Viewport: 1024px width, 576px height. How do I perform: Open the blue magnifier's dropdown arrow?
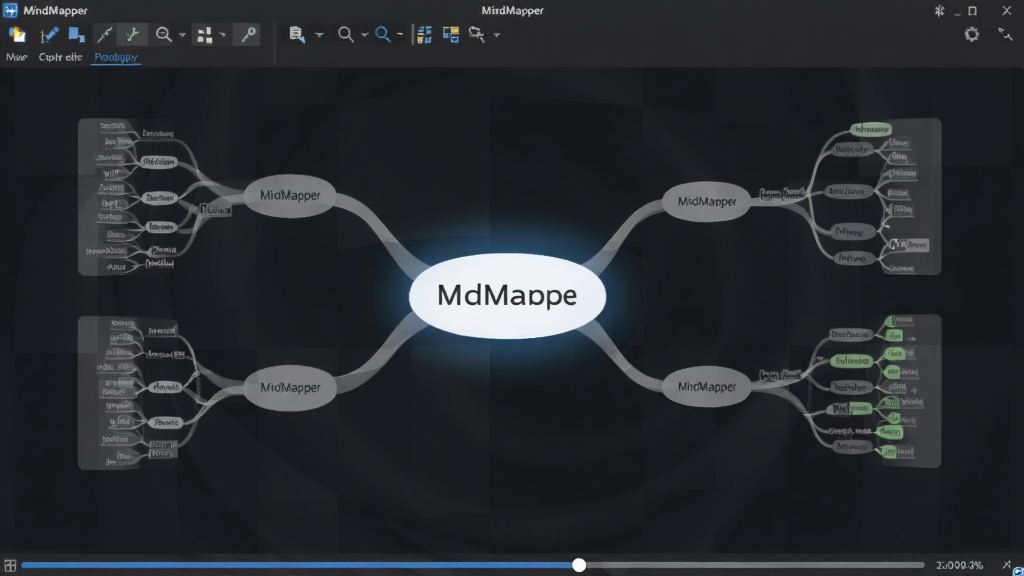(400, 35)
